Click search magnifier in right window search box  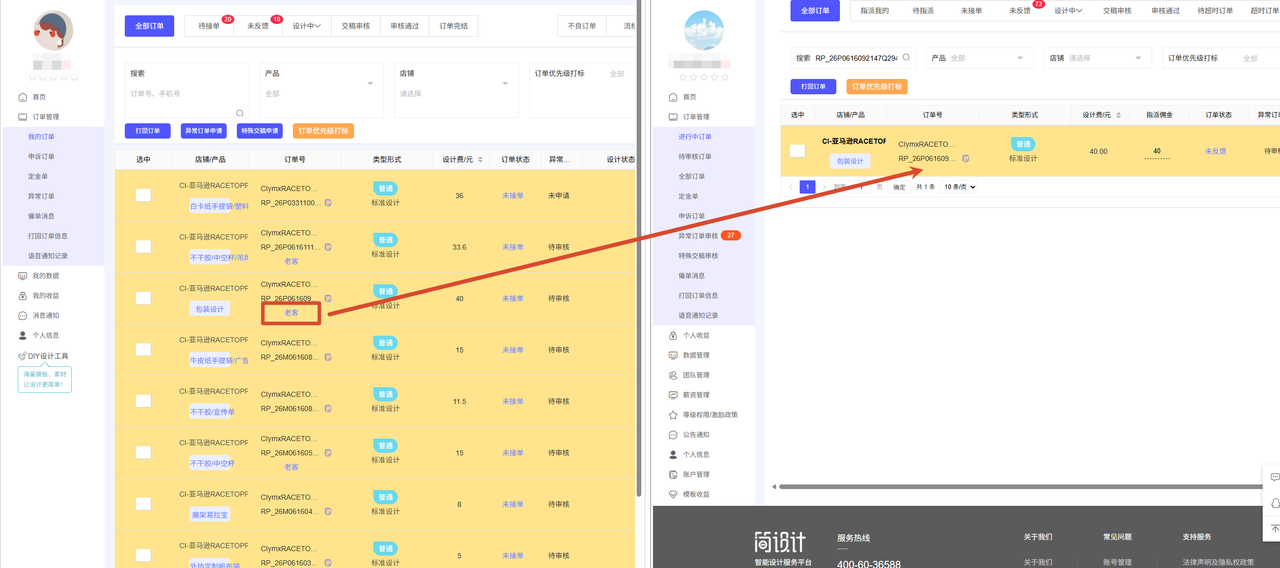pos(904,59)
